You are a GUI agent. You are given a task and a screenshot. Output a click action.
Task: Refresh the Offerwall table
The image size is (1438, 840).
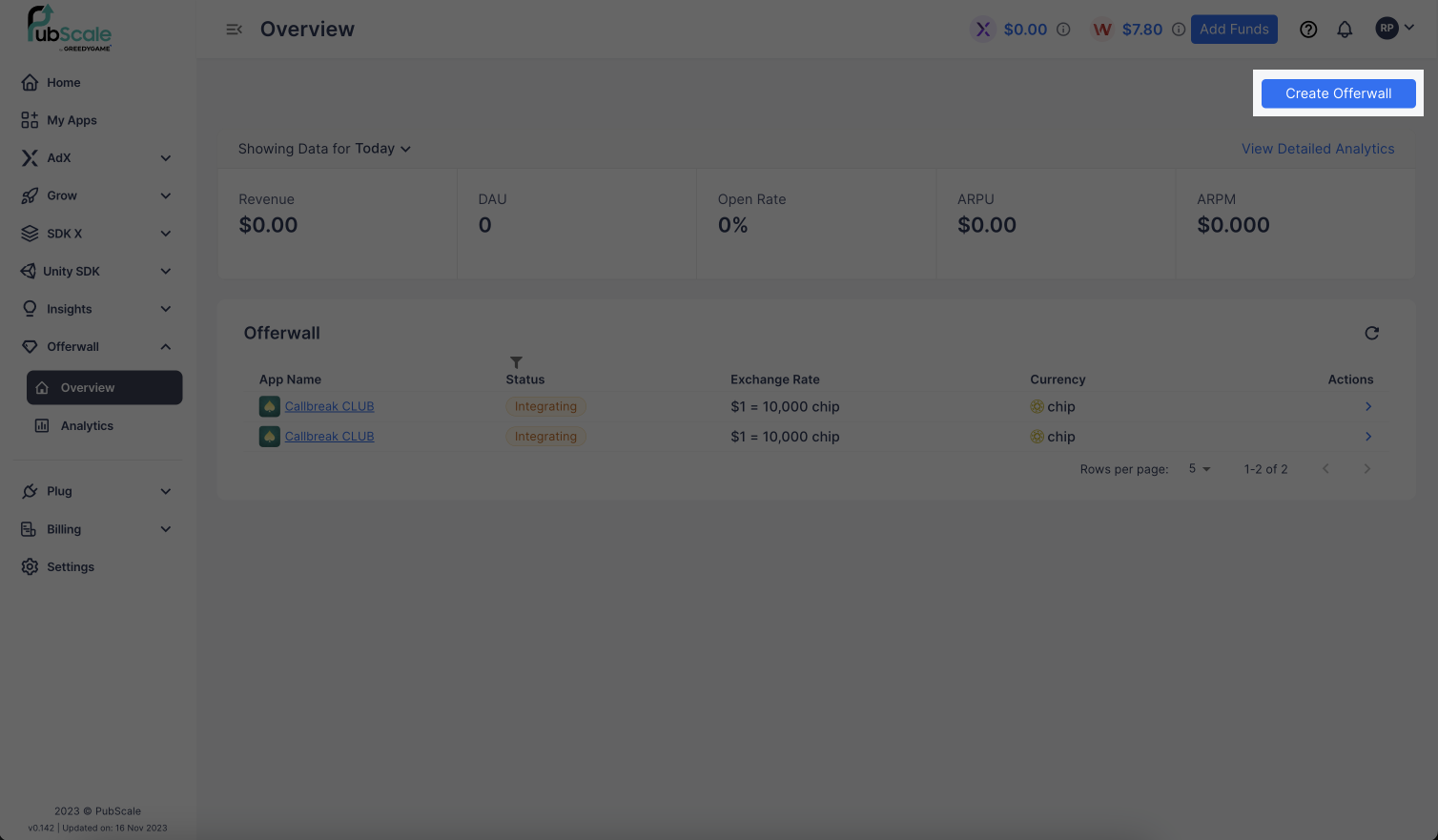[x=1371, y=333]
